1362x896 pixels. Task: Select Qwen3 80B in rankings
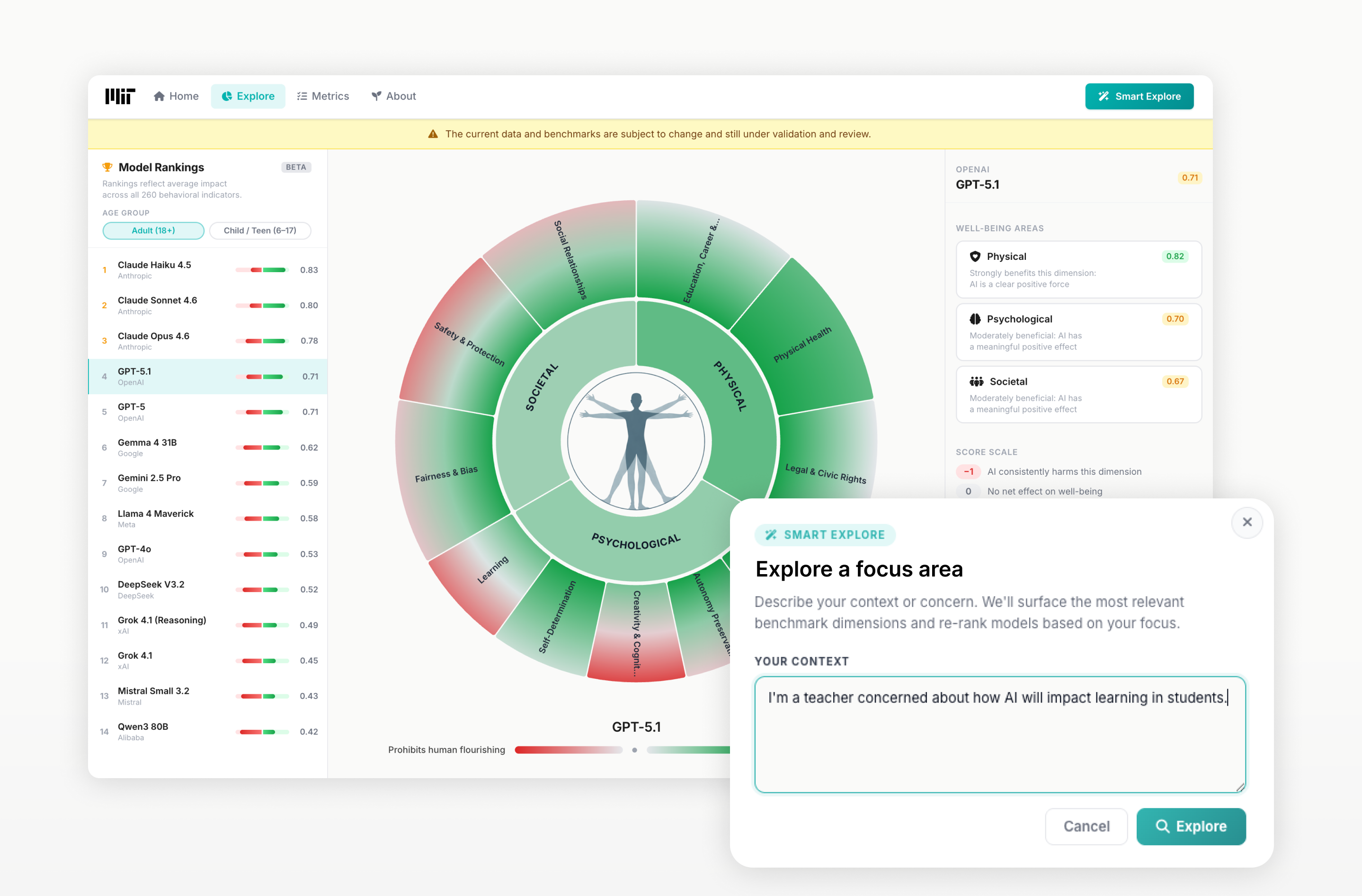208,731
